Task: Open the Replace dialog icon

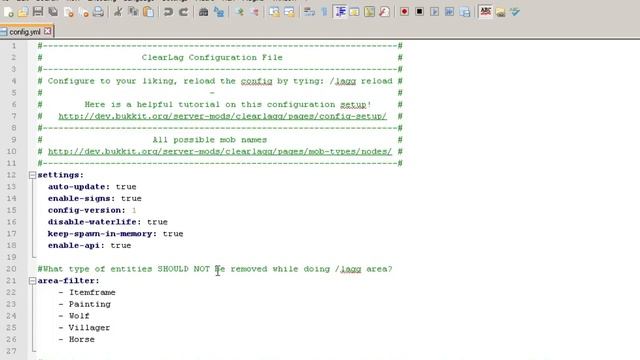Action: pyautogui.click(x=219, y=12)
